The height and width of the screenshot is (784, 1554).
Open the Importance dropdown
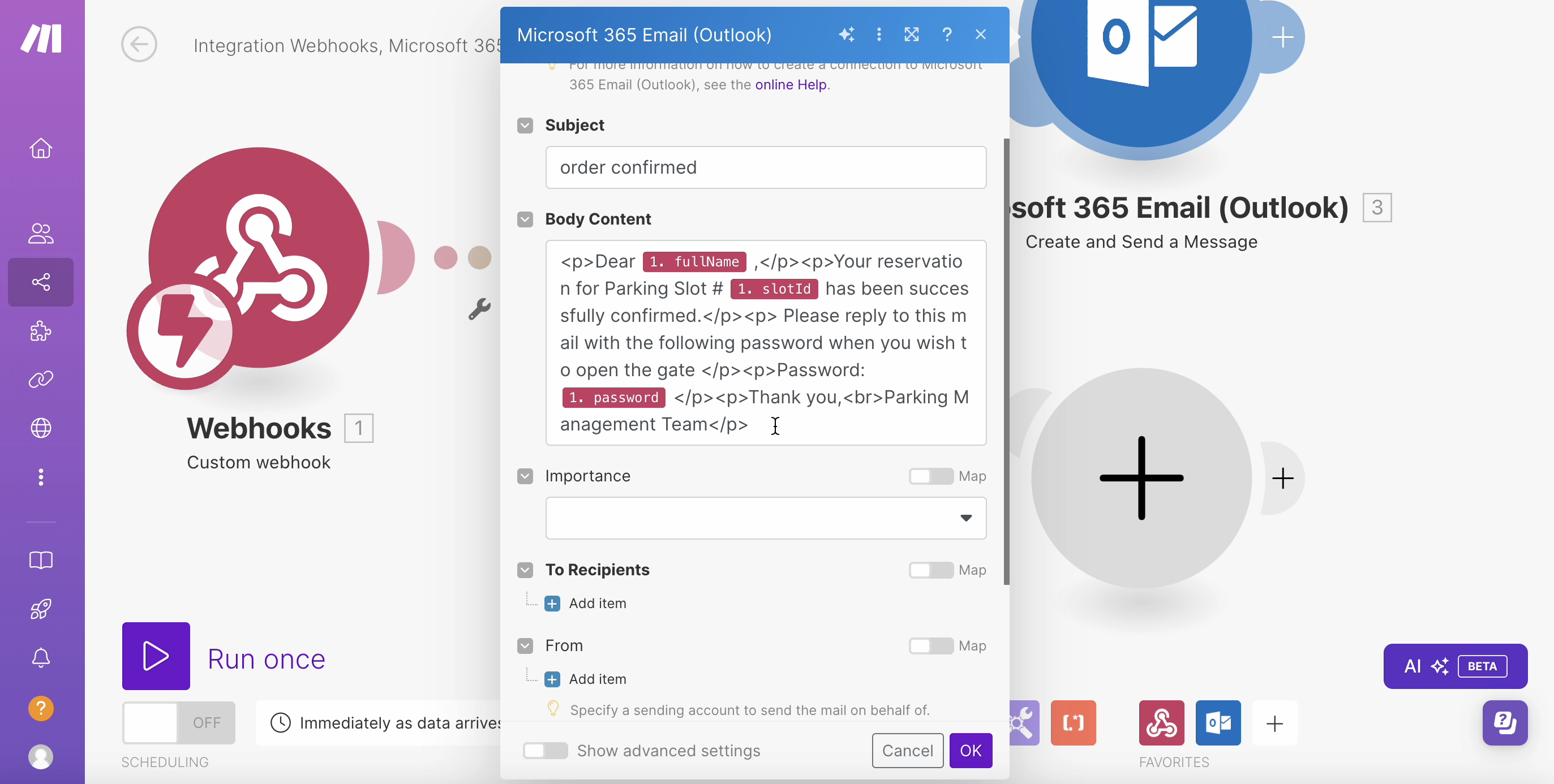[766, 518]
